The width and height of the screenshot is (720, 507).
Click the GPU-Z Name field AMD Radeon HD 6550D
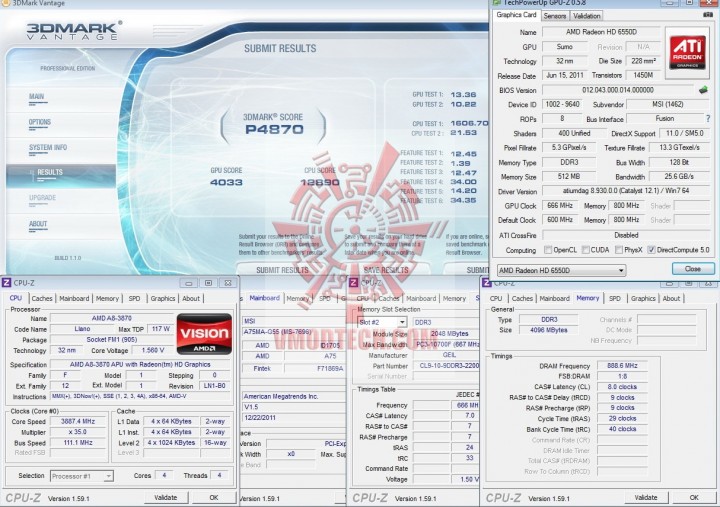tap(601, 32)
